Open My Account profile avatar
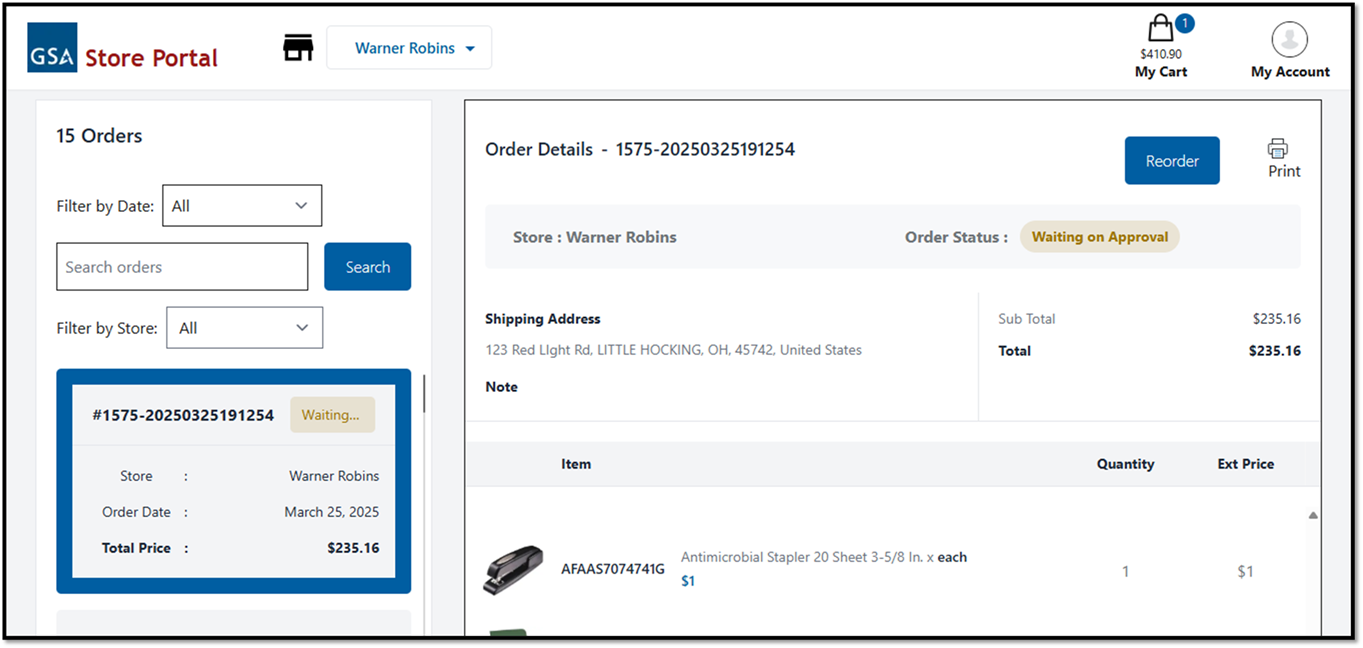The height and width of the screenshot is (648, 1363). (x=1289, y=40)
